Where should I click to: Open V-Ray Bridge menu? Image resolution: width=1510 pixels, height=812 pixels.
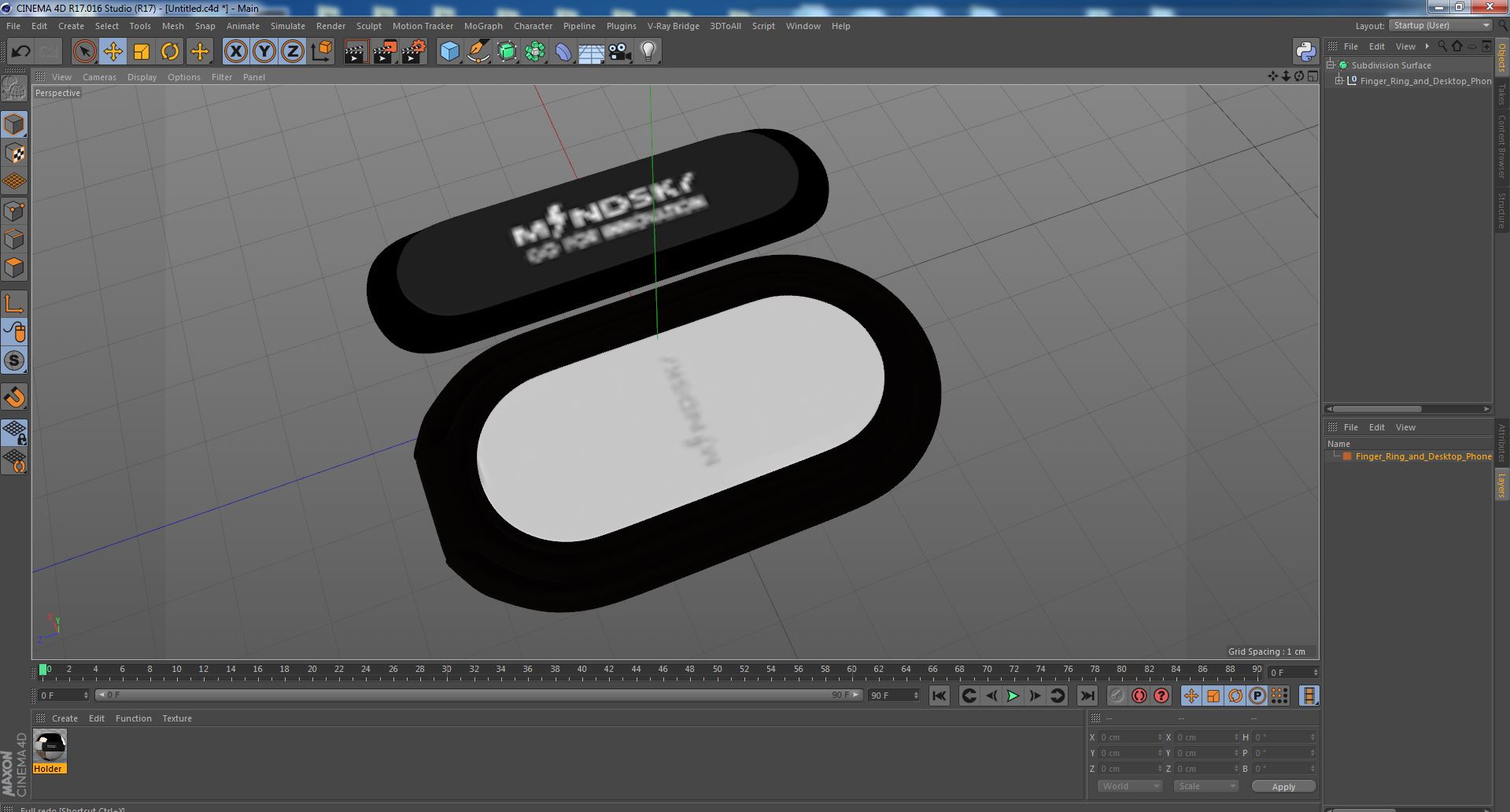point(673,26)
